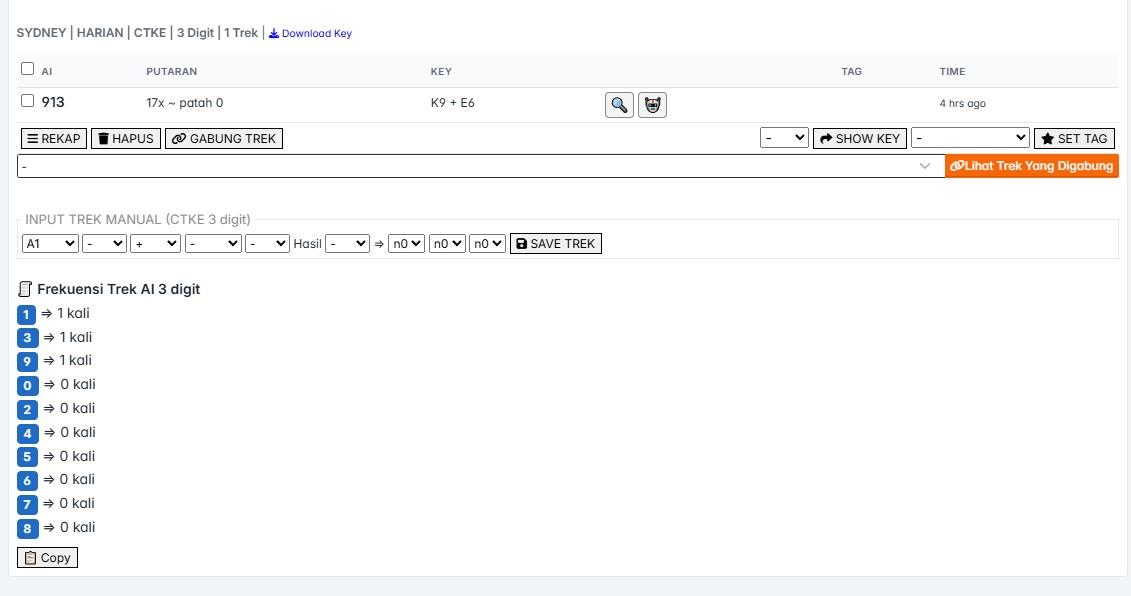This screenshot has width=1131, height=596.
Task: Click GABUNG TREK button
Action: click(224, 139)
